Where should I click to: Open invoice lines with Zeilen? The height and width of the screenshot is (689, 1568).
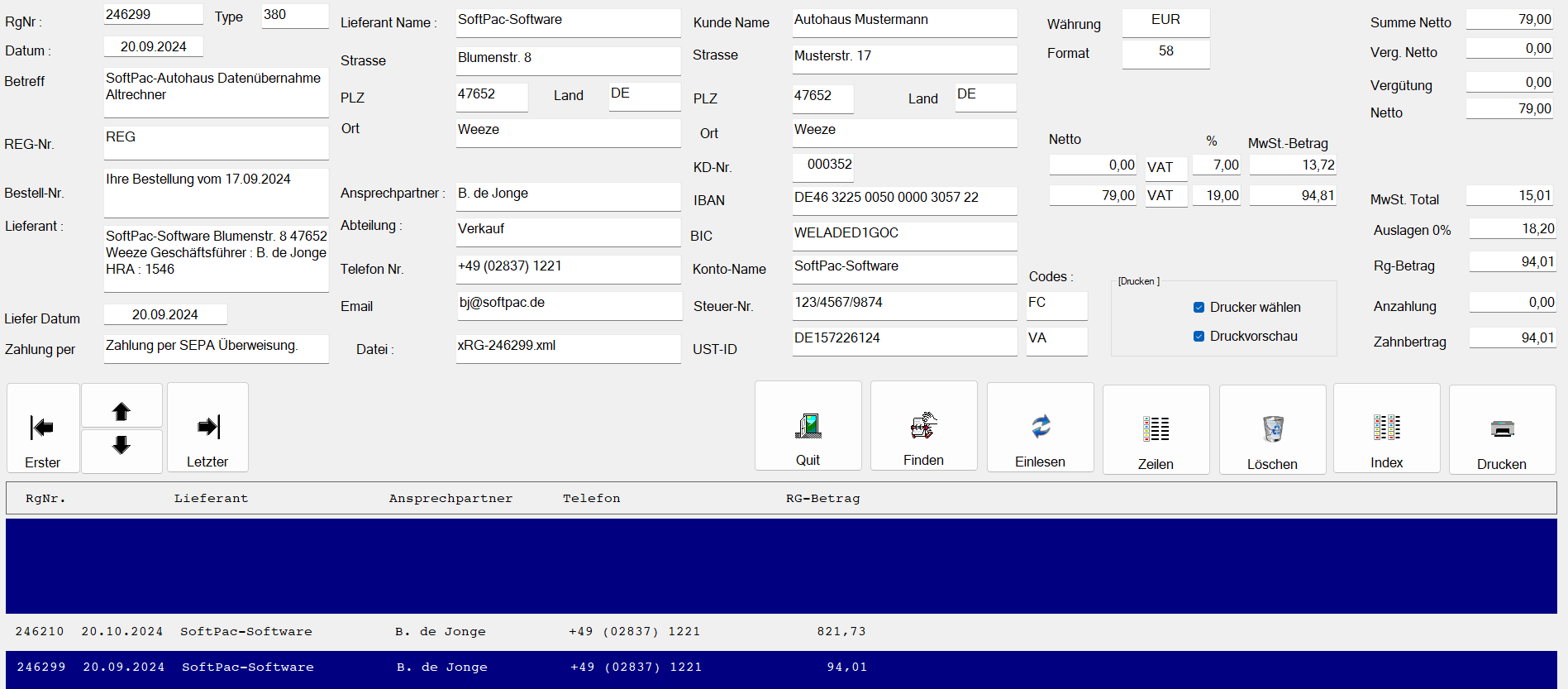click(x=1156, y=429)
